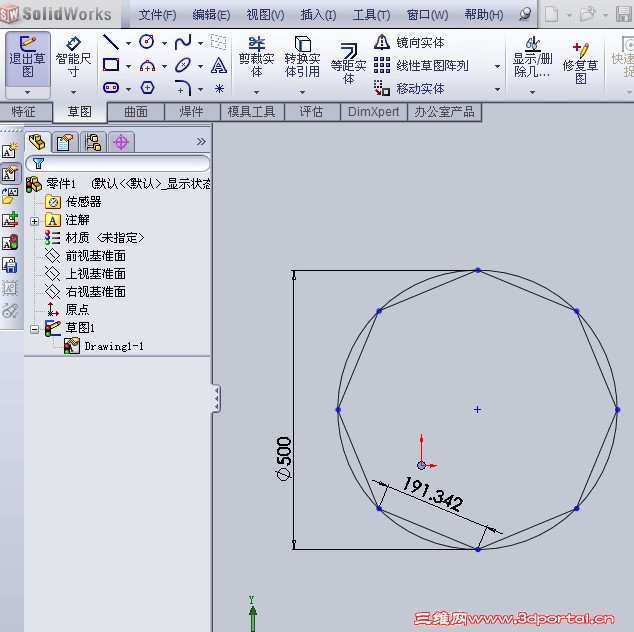634x632 pixels.
Task: Open the Trim Entities dropdown arrow
Action: click(x=256, y=92)
